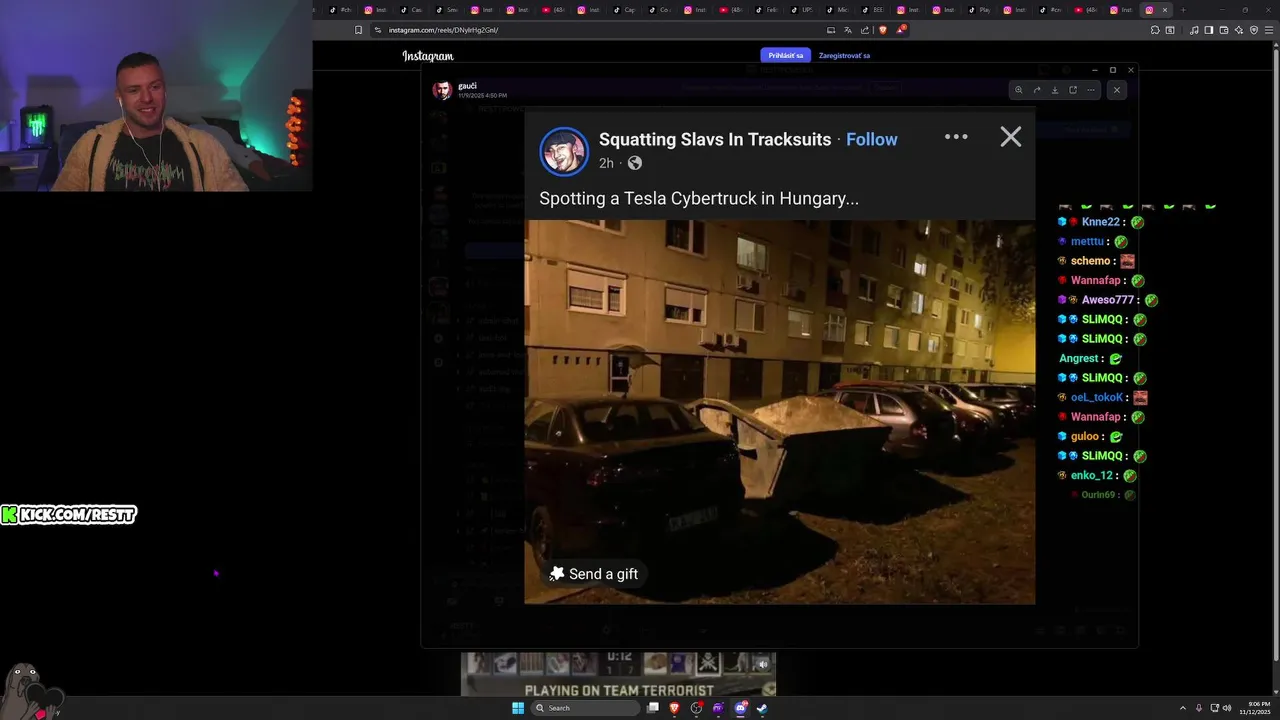Click the share page icon in address bar
Screen dimensions: 1280x720
(x=865, y=30)
